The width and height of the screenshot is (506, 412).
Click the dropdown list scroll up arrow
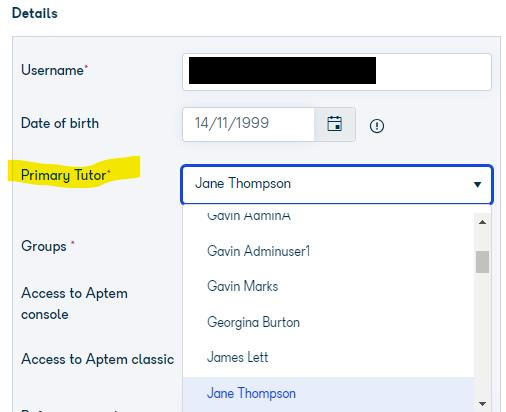point(482,222)
